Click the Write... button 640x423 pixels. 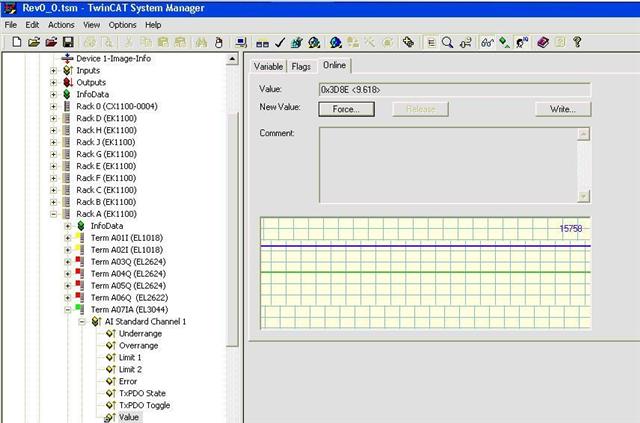click(x=563, y=109)
